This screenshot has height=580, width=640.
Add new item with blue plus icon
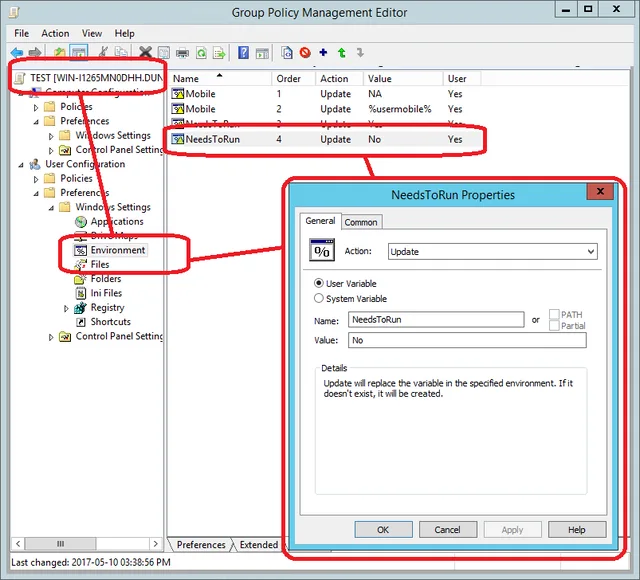tap(323, 52)
